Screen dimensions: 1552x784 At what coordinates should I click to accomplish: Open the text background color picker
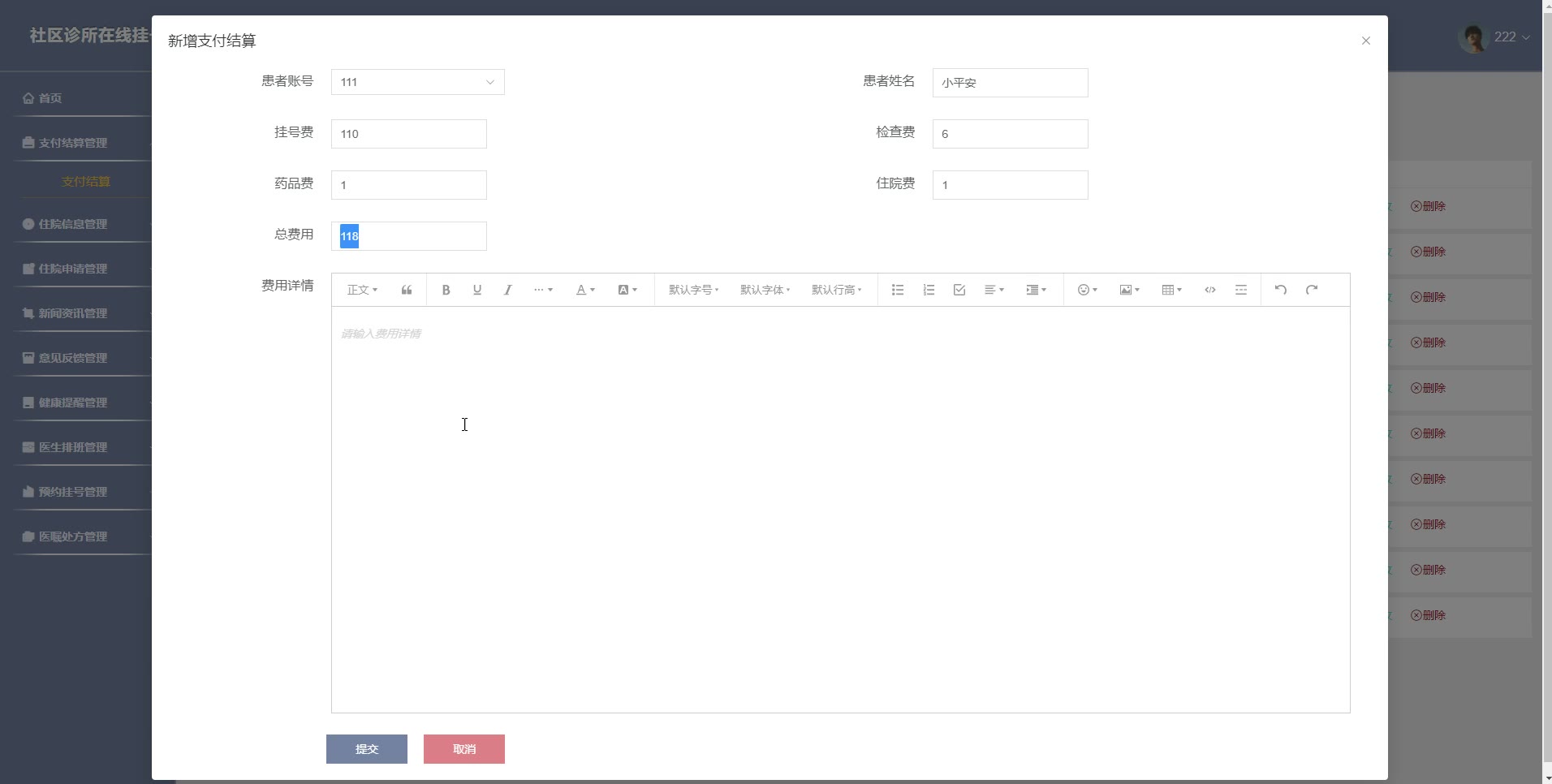point(627,290)
